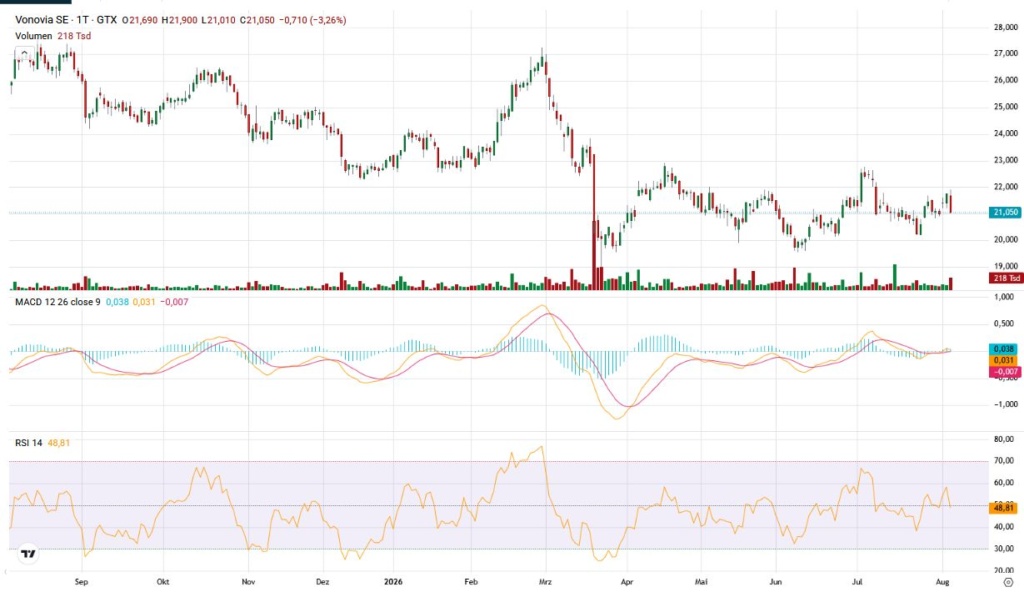
Task: Click the 26,000 price axis label
Action: point(1006,80)
